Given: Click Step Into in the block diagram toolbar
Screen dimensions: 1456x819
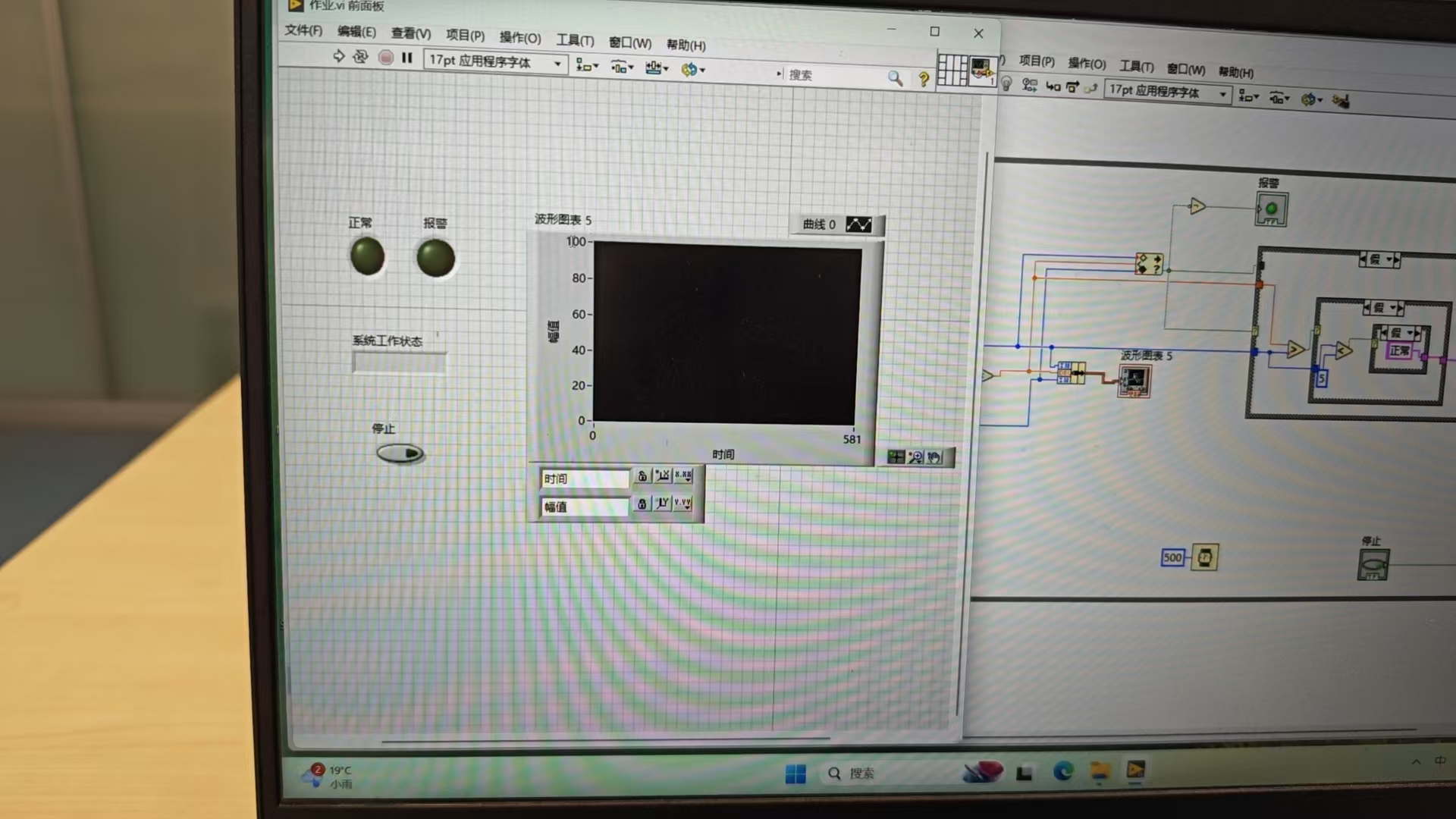Looking at the screenshot, I should pos(1053,87).
